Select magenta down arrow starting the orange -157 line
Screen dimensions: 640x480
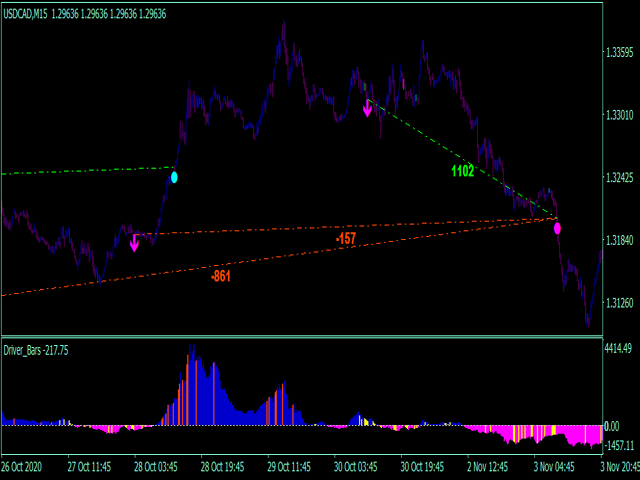134,242
